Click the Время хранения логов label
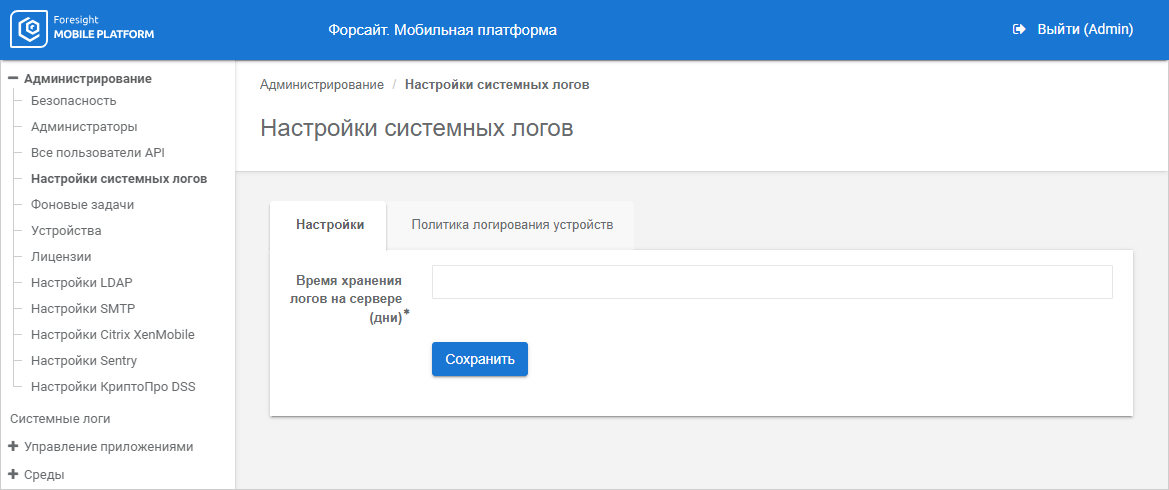 pos(350,299)
